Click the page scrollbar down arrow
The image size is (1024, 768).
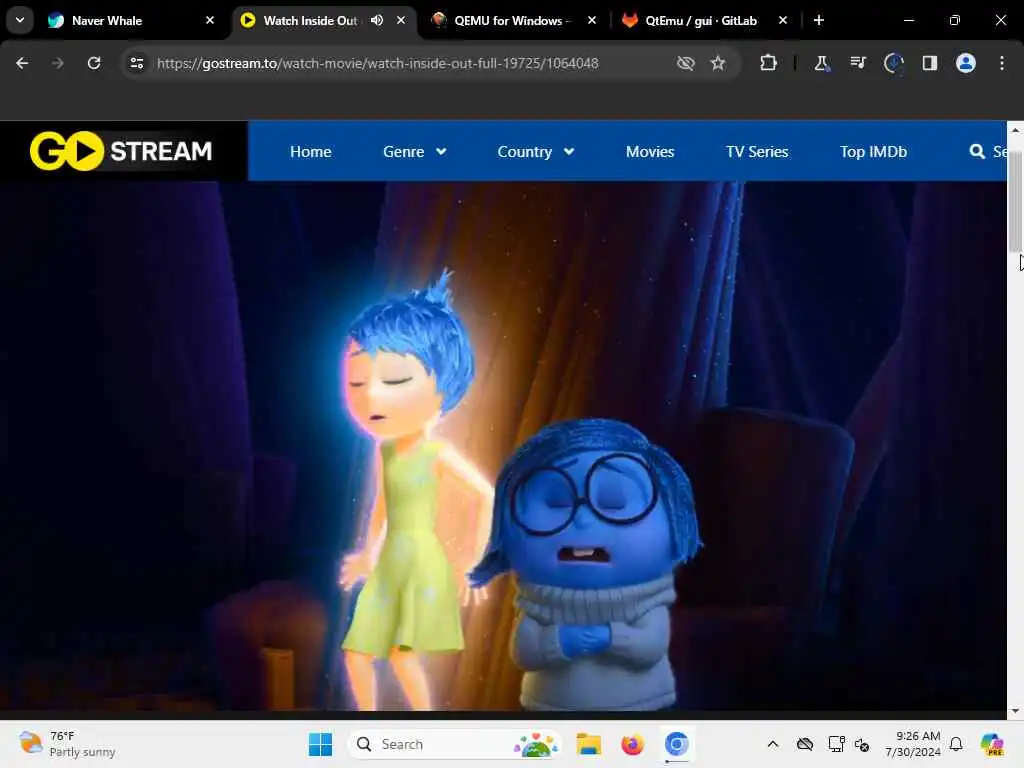[1015, 711]
